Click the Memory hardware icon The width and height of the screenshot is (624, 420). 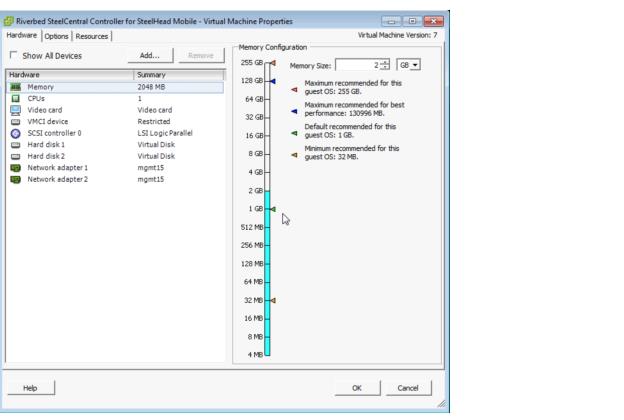[16, 87]
